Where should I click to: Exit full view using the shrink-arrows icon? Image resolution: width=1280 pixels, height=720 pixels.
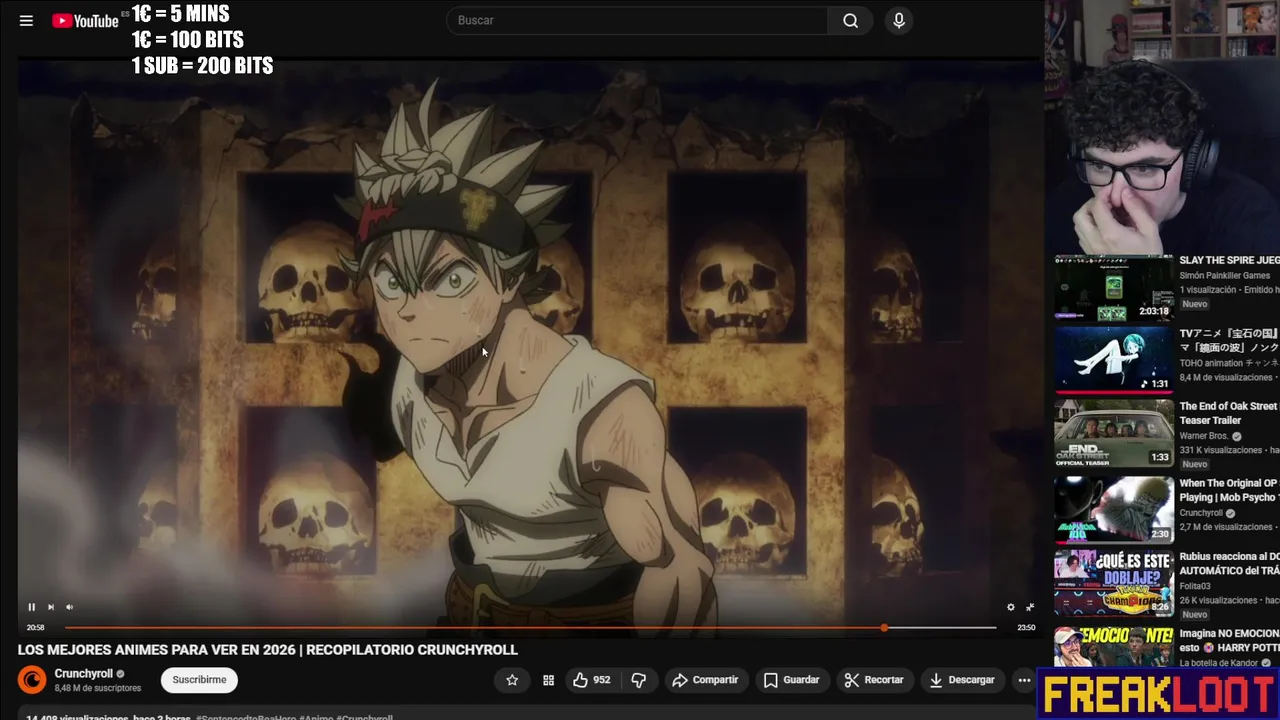tap(1030, 607)
